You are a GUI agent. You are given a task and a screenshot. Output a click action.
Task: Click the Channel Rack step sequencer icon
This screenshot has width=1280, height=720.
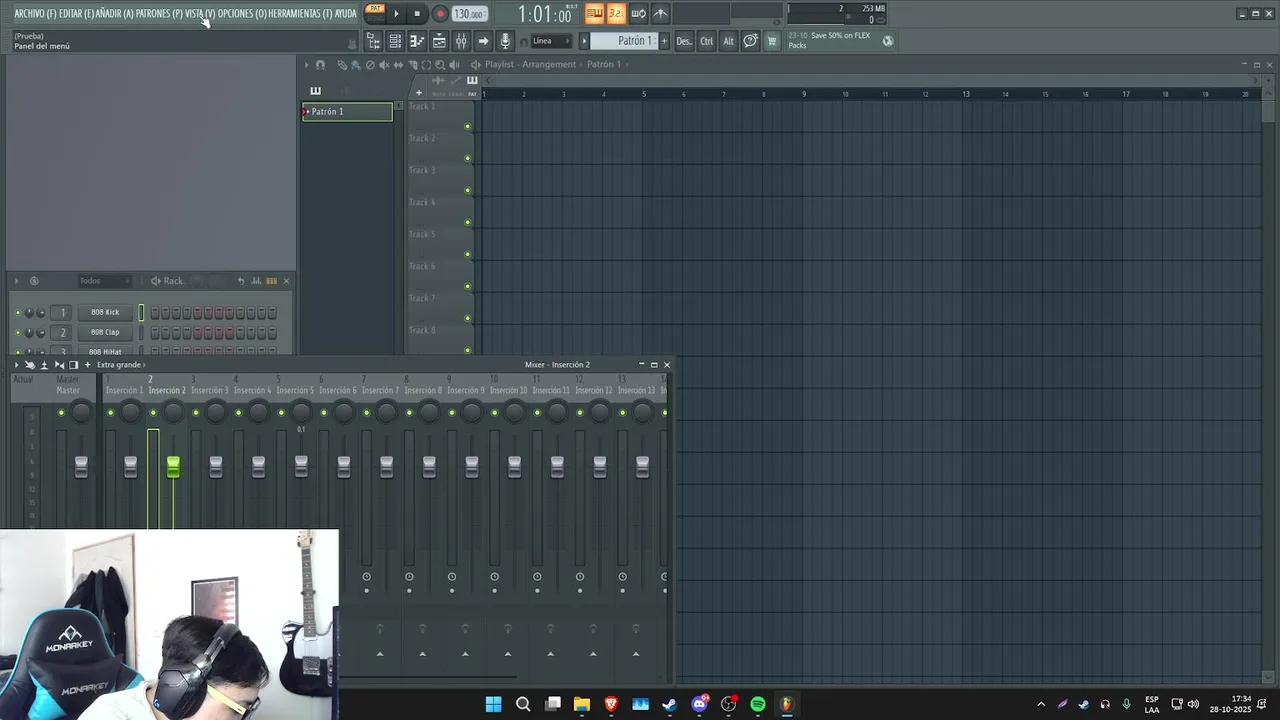click(x=271, y=281)
